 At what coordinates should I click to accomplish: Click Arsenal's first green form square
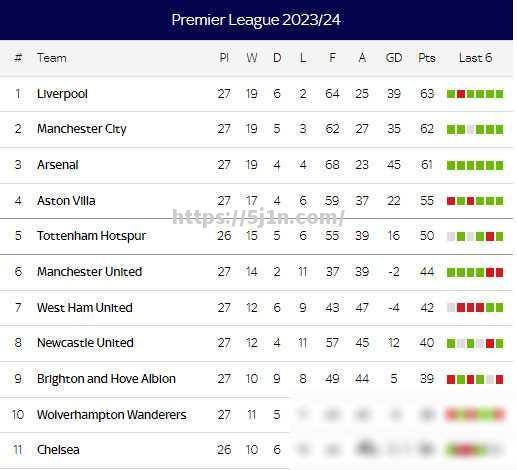(x=451, y=165)
